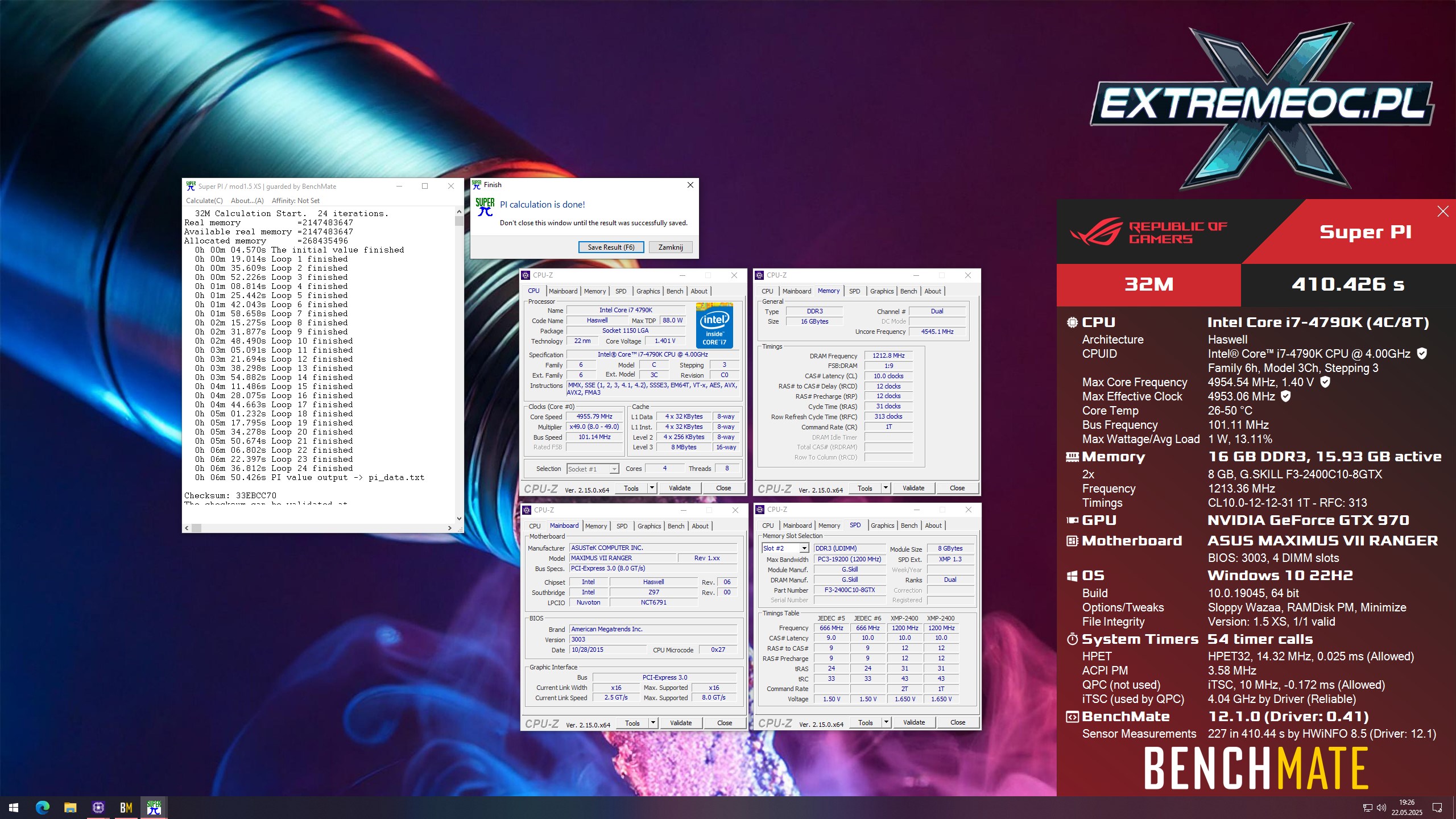The width and height of the screenshot is (1456, 819).
Task: Click Validate in CPU tab window
Action: (680, 488)
